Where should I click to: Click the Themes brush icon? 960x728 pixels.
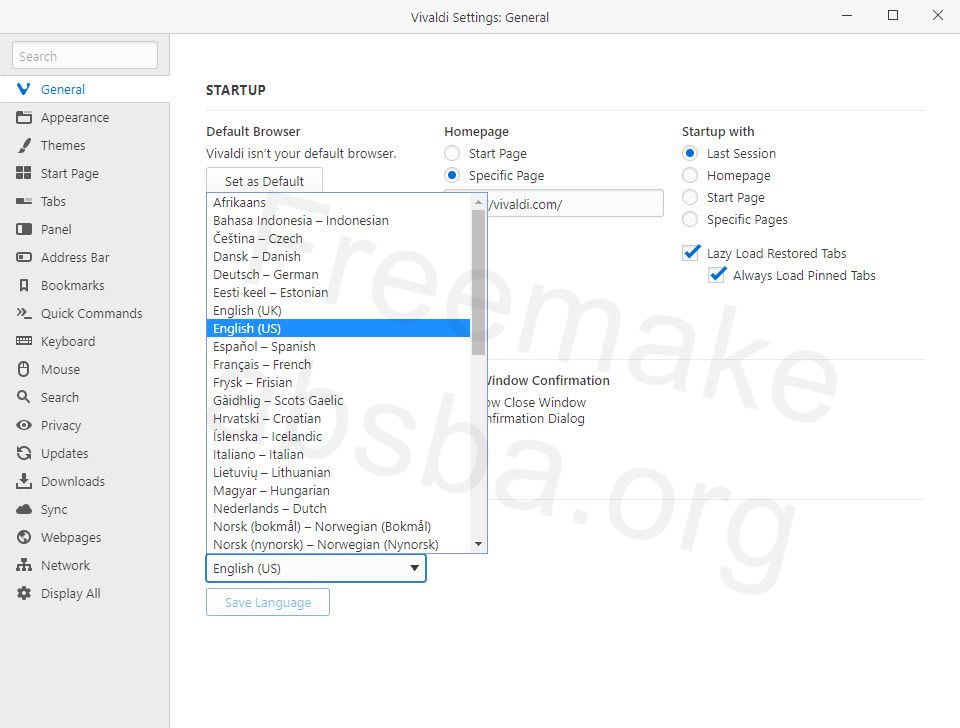(x=24, y=145)
